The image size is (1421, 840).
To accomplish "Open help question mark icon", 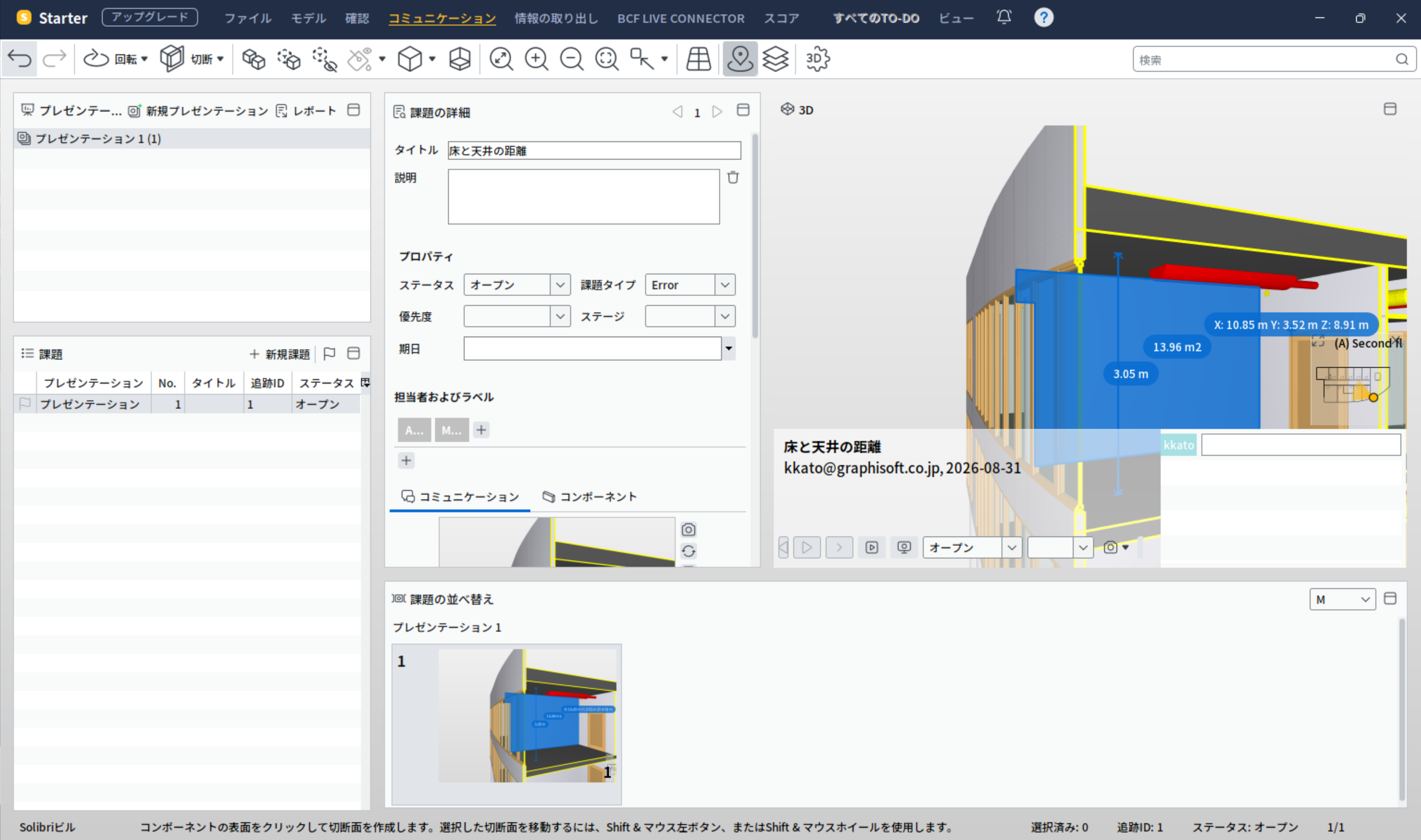I will point(1043,17).
